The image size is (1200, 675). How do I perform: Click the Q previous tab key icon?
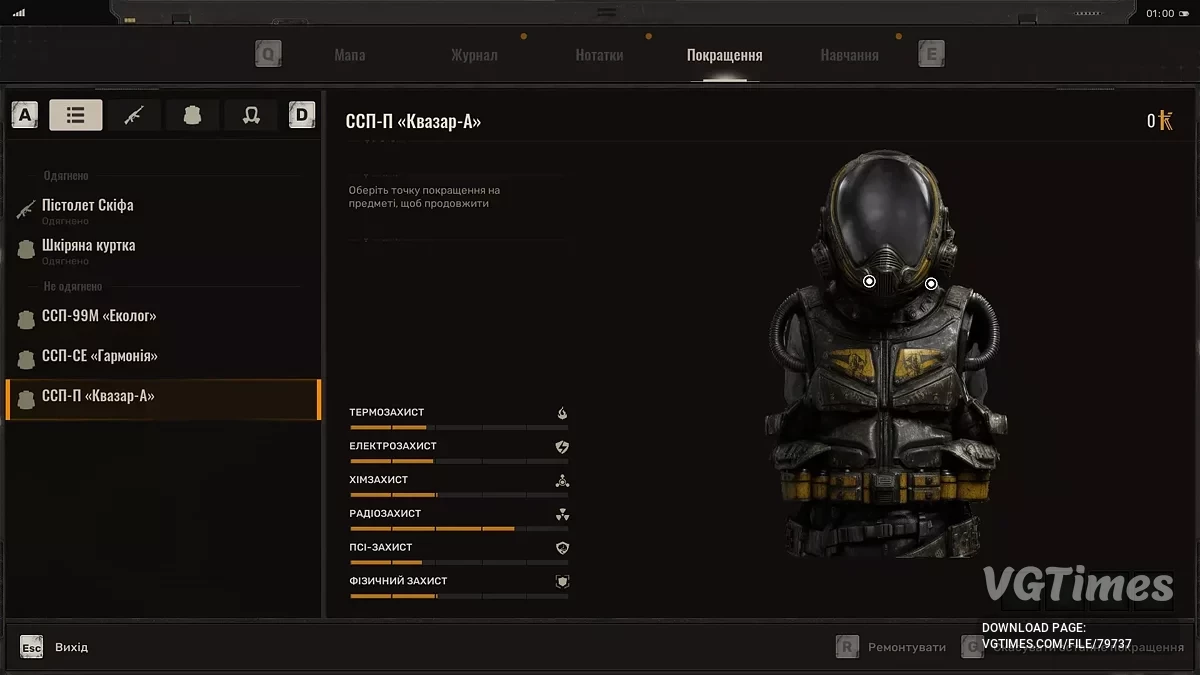267,54
